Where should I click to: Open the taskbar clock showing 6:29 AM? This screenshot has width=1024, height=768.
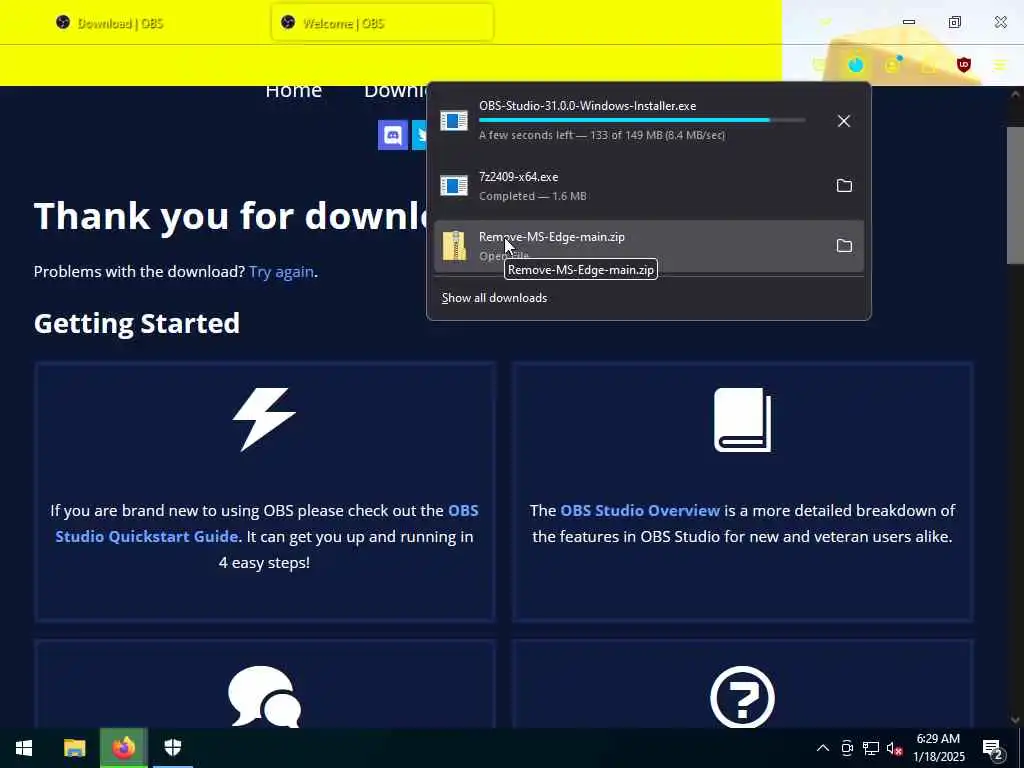click(x=938, y=748)
